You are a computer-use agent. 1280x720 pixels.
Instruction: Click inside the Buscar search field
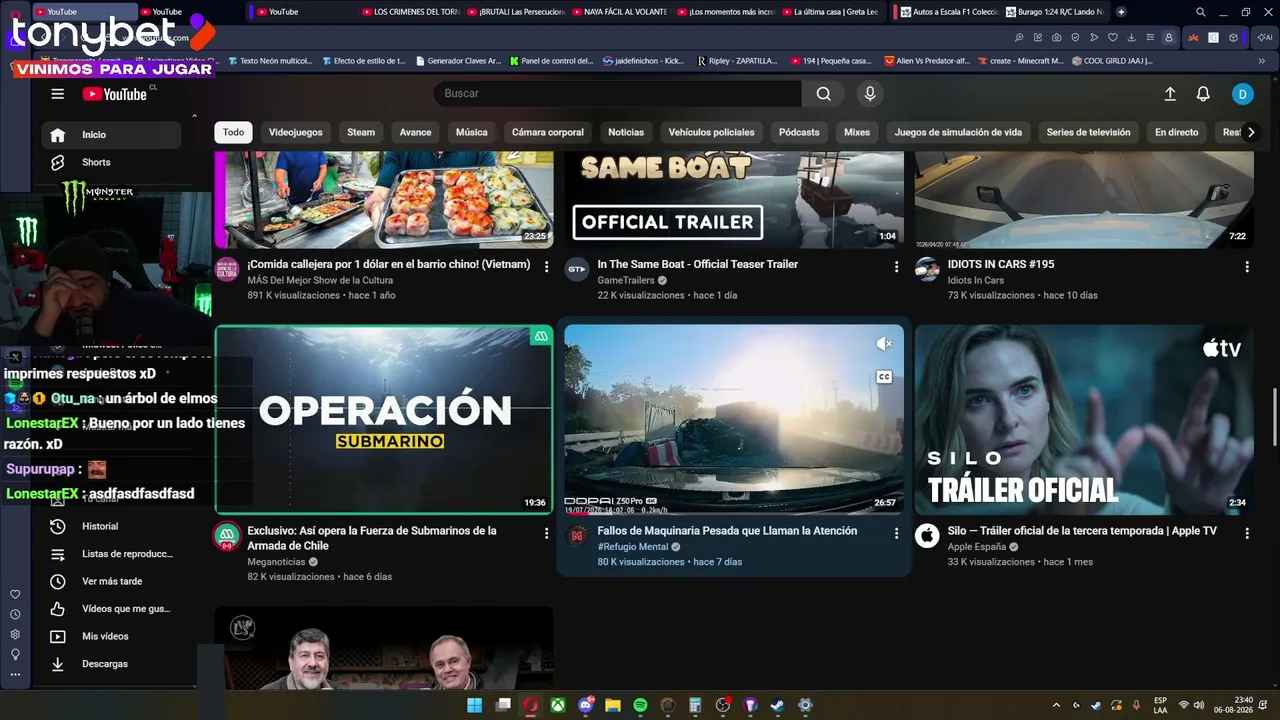pos(618,94)
